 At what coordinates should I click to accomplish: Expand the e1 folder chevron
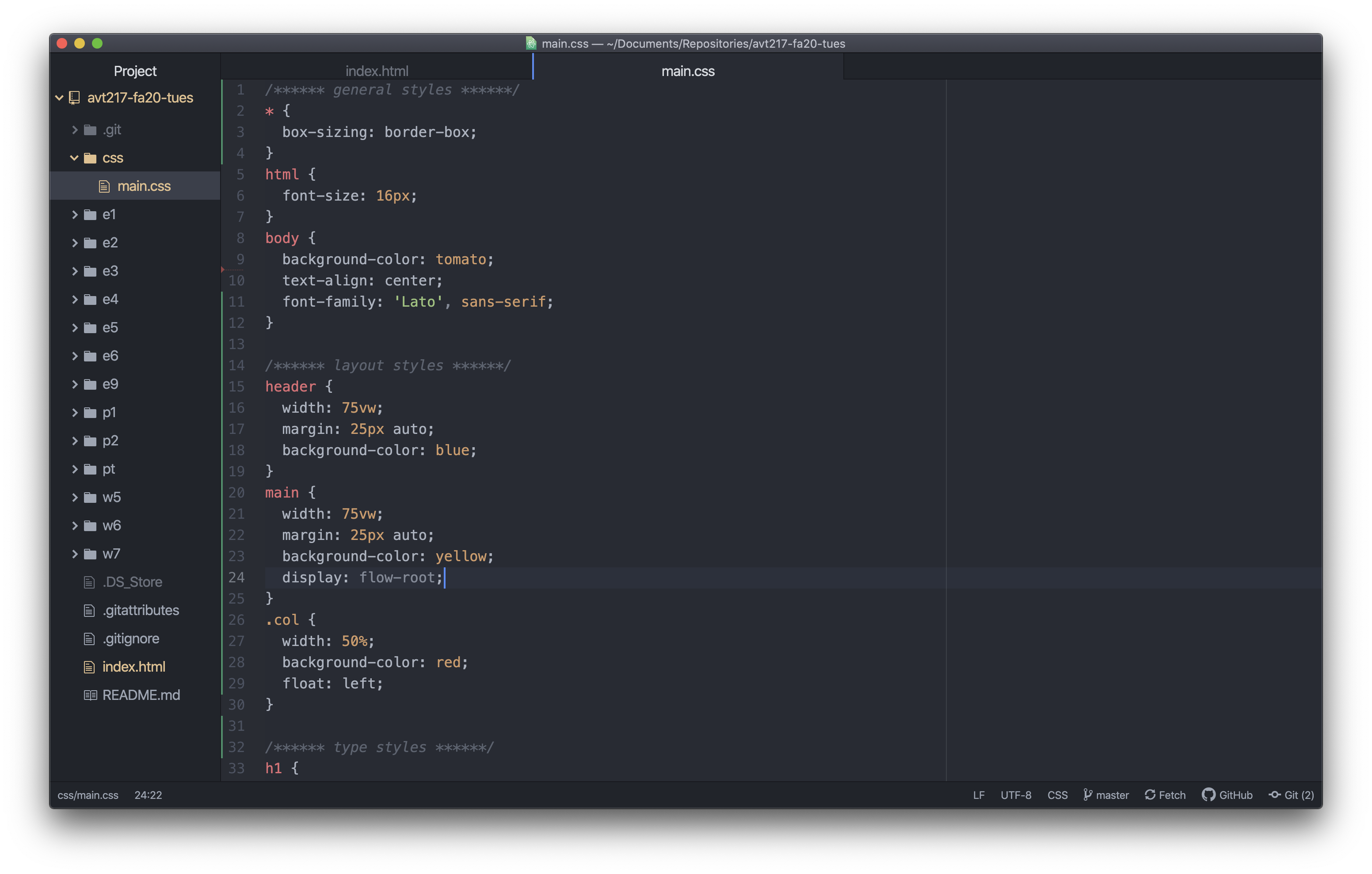(75, 215)
